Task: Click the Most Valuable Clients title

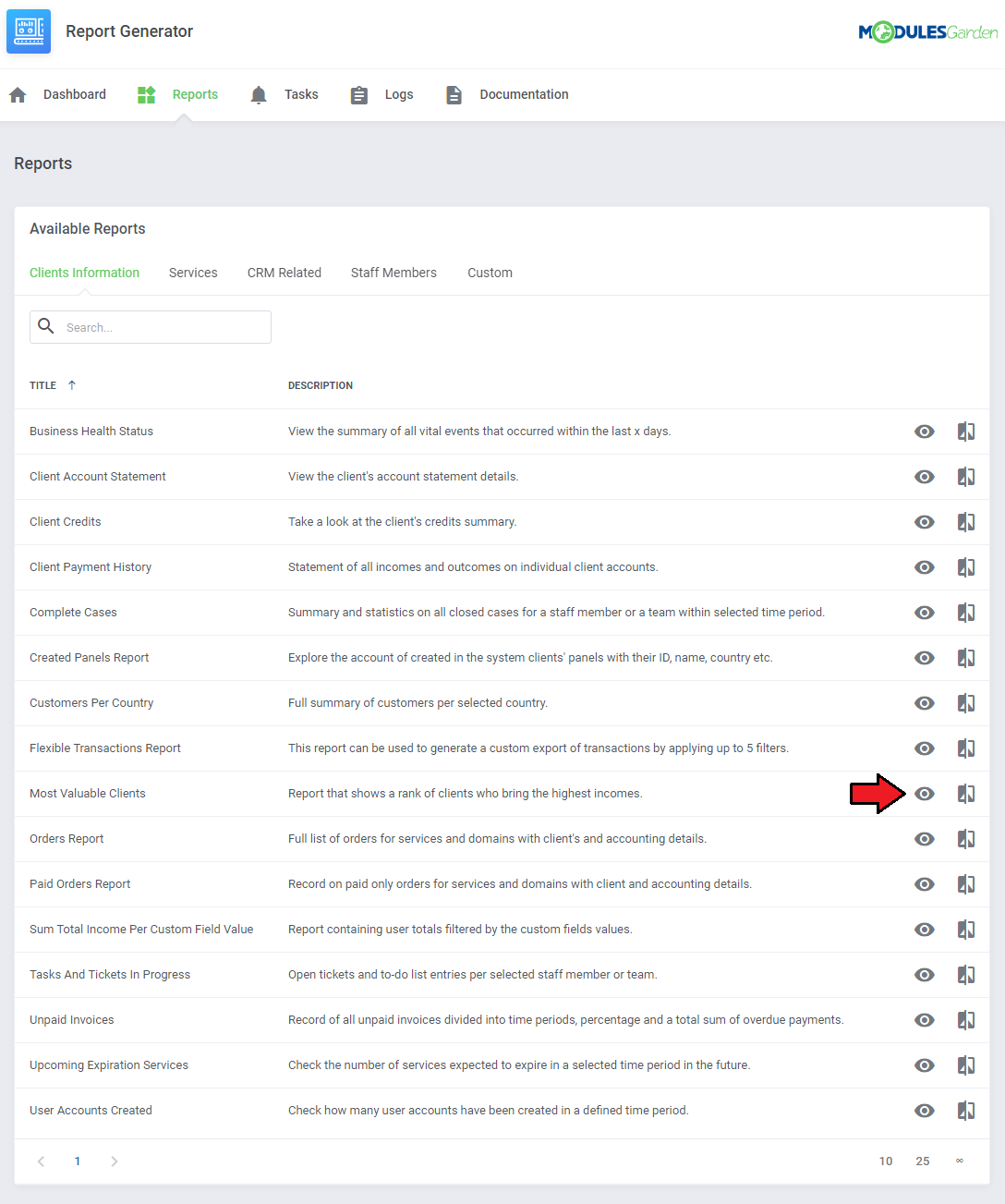Action: pyautogui.click(x=88, y=794)
